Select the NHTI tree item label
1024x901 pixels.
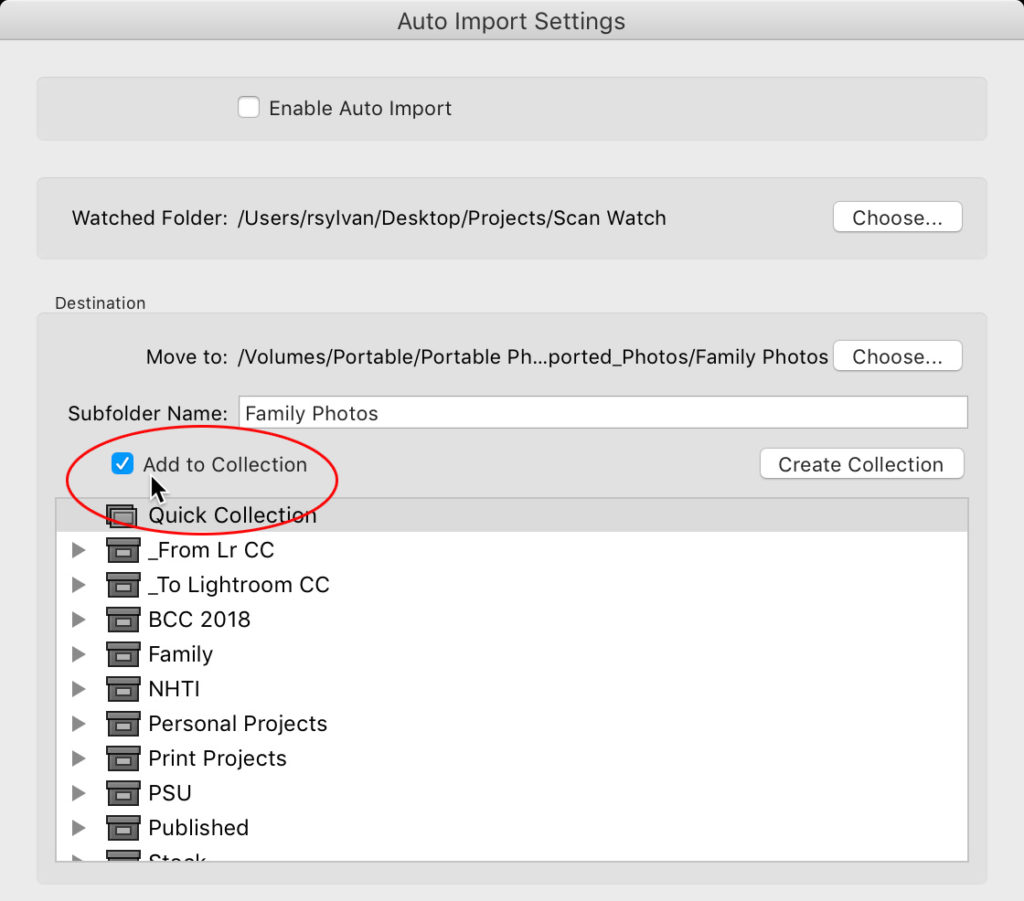[174, 689]
